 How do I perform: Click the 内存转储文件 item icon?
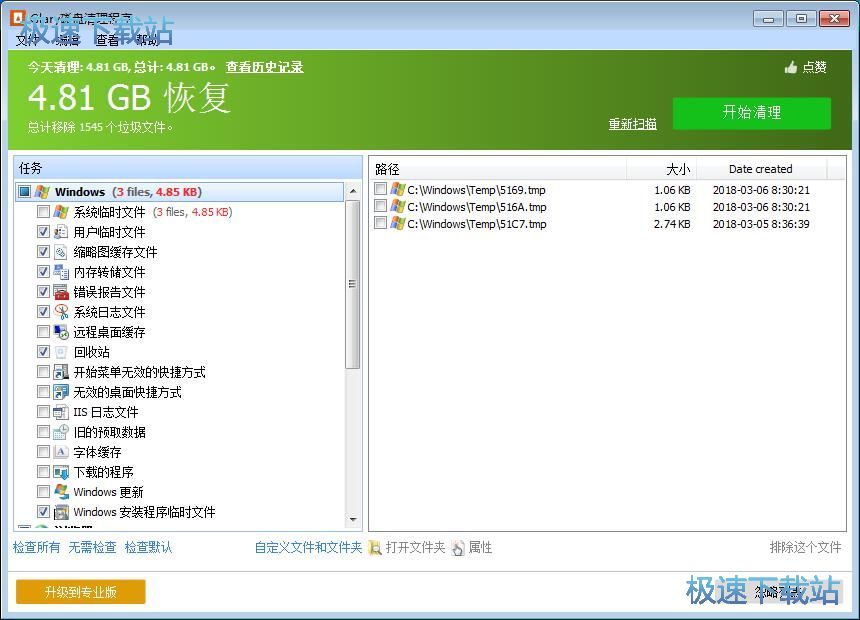click(x=61, y=272)
